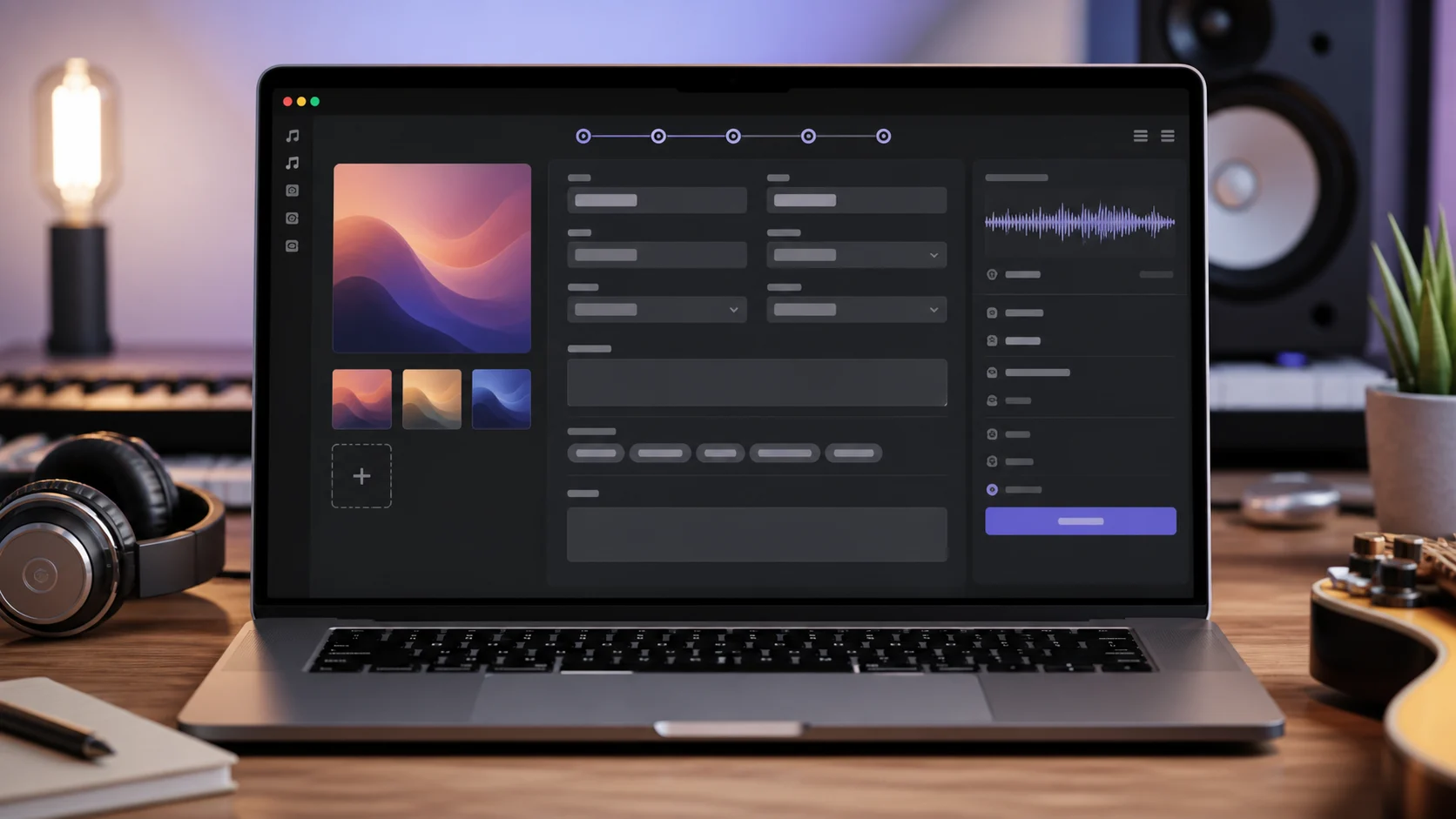The height and width of the screenshot is (819, 1456).
Task: Click the large text area above the tag pills
Action: (x=757, y=382)
